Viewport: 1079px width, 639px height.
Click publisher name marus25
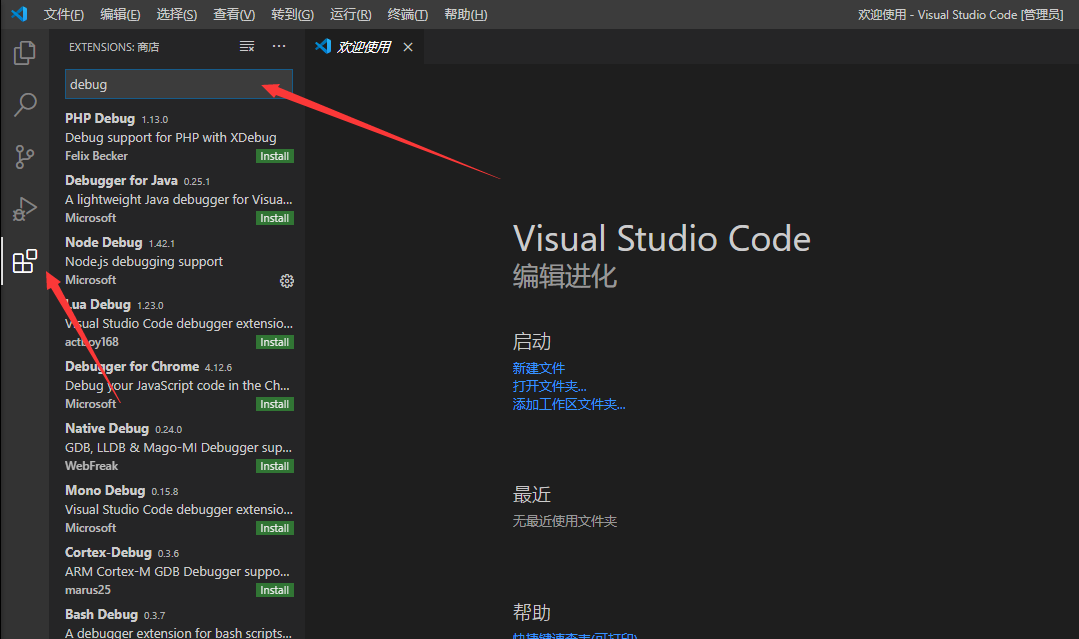click(x=87, y=589)
